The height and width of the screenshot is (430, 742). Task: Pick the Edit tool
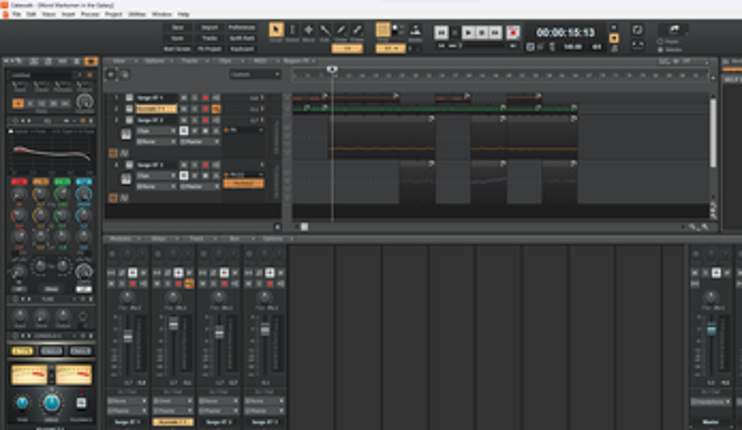coord(325,30)
